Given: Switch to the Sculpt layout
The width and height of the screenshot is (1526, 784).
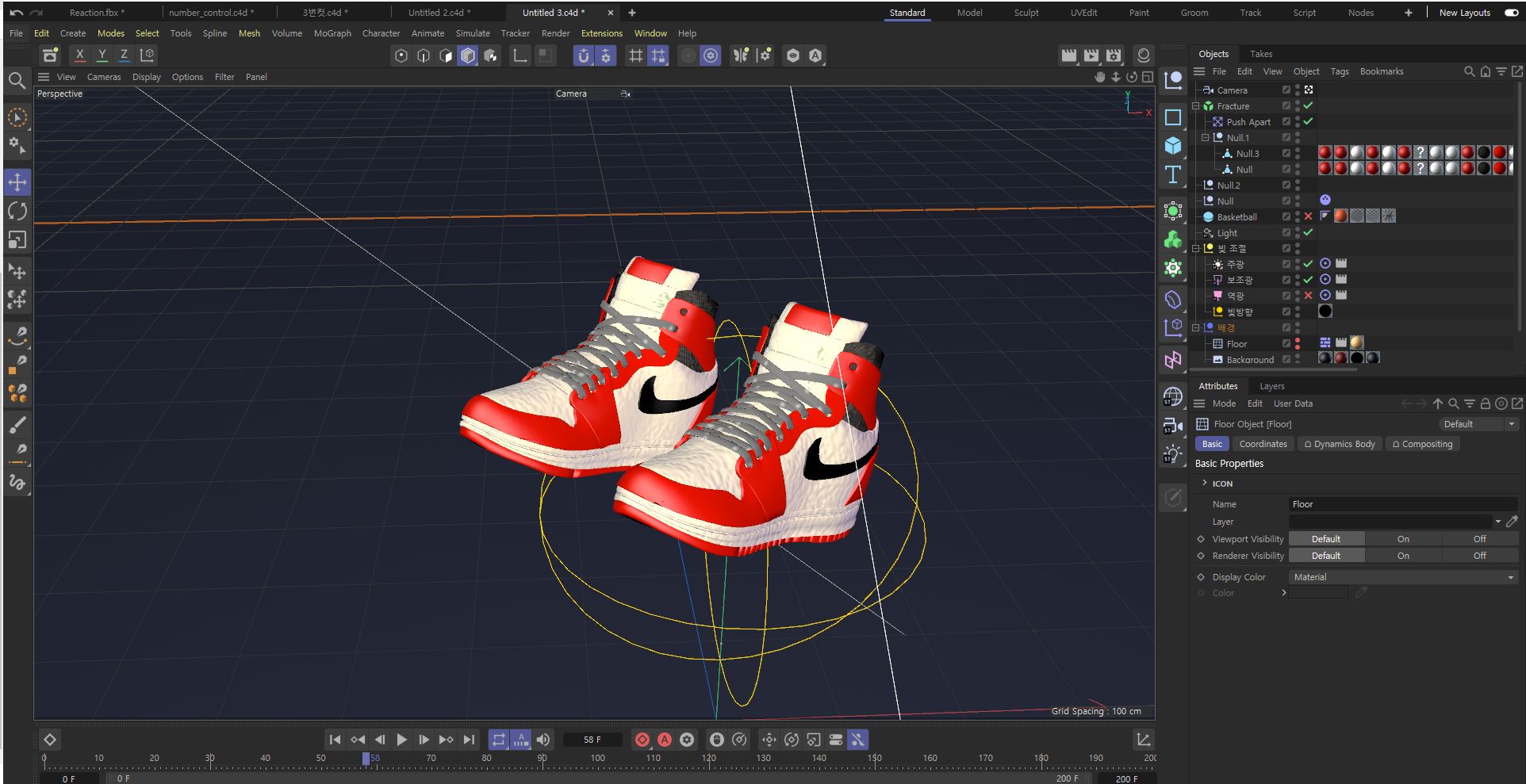Looking at the screenshot, I should 1026,13.
